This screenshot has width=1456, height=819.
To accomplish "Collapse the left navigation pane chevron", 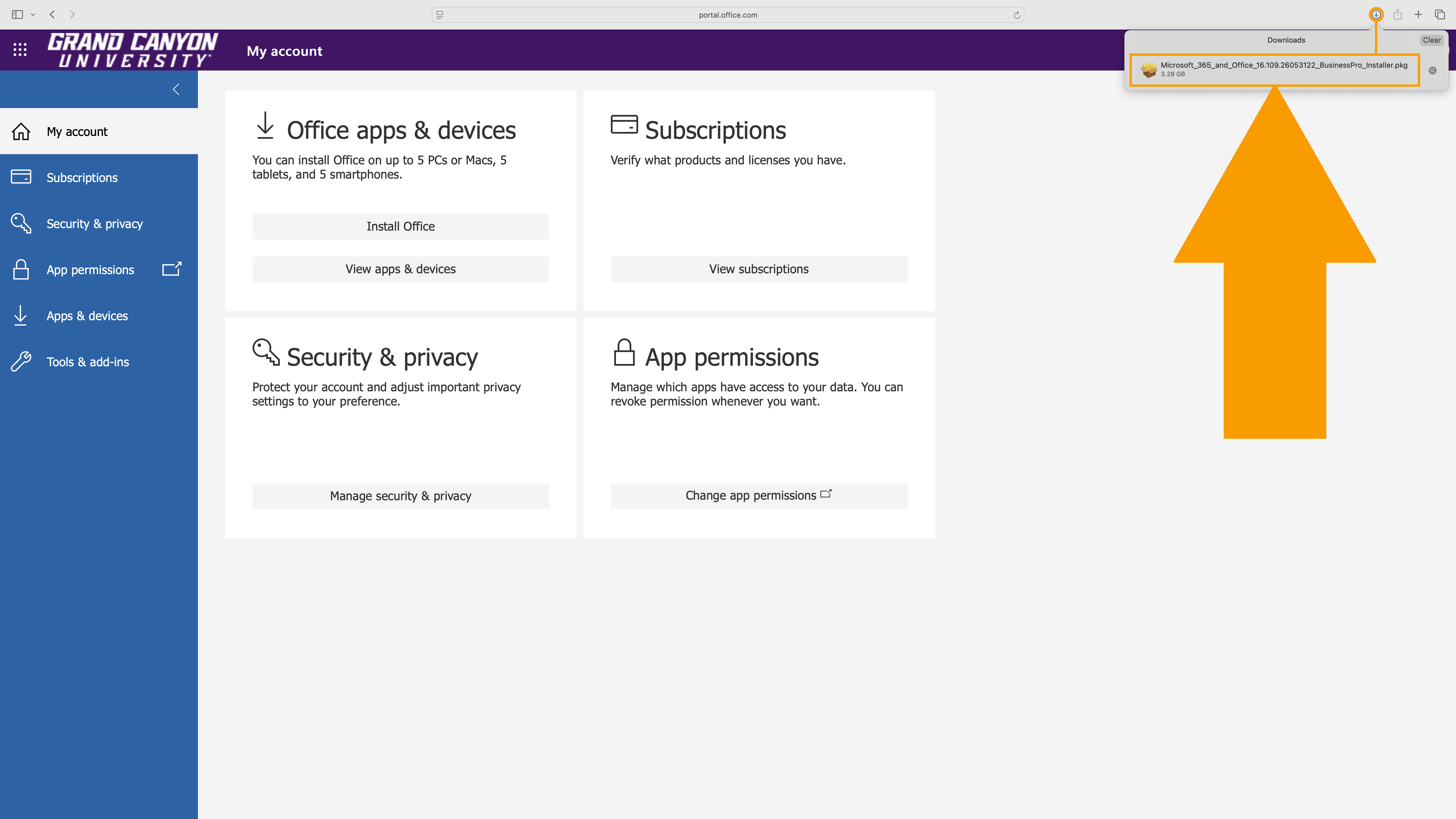I will (176, 89).
